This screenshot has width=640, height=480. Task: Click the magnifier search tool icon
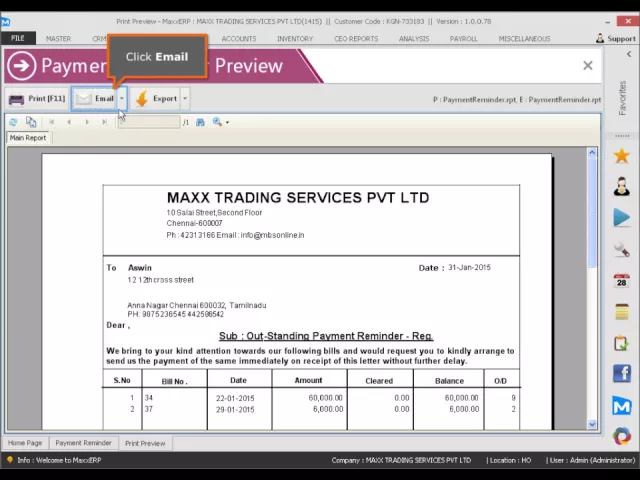pyautogui.click(x=622, y=249)
